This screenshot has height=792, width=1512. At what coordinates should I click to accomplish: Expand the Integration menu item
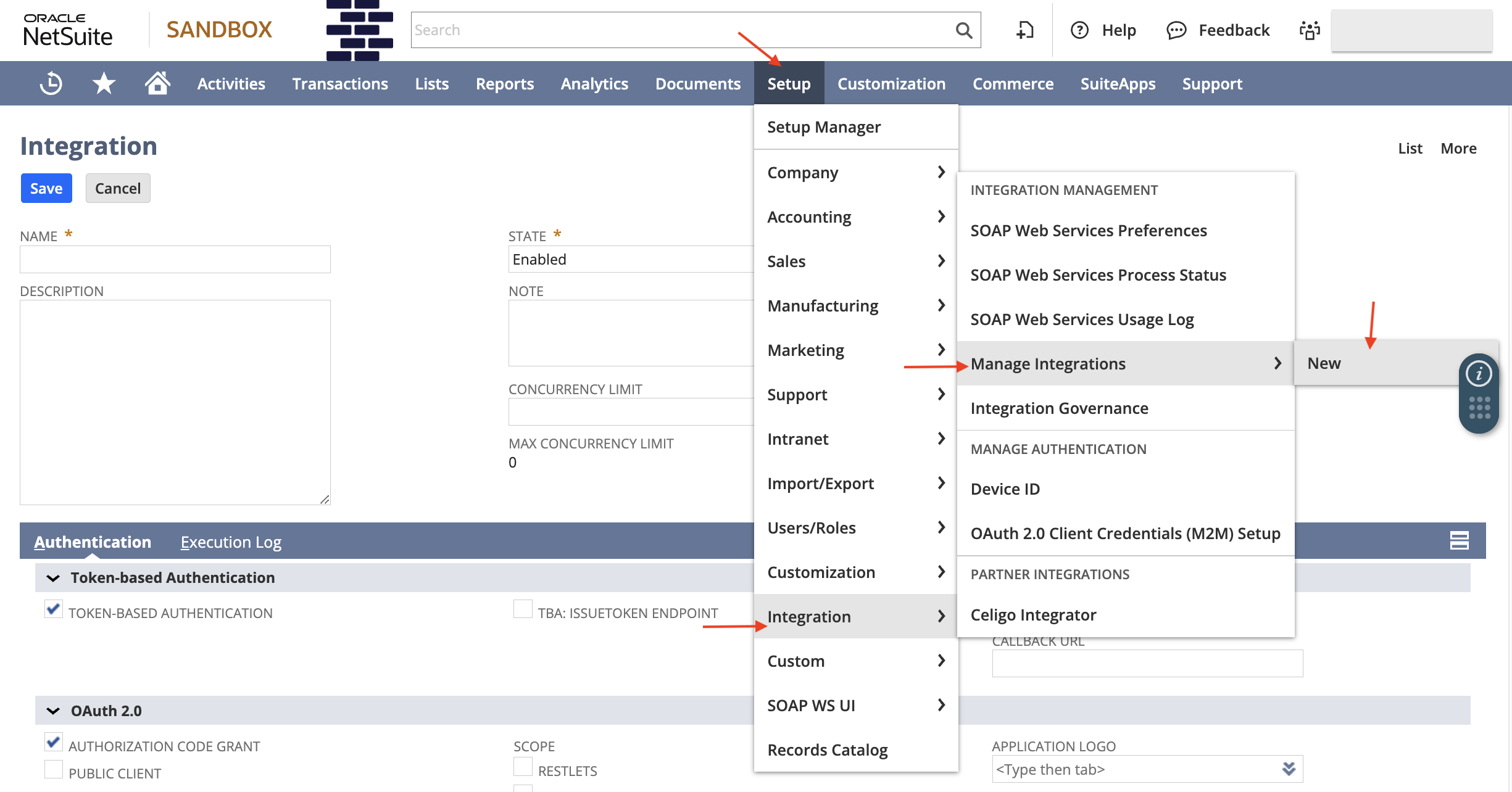point(855,616)
